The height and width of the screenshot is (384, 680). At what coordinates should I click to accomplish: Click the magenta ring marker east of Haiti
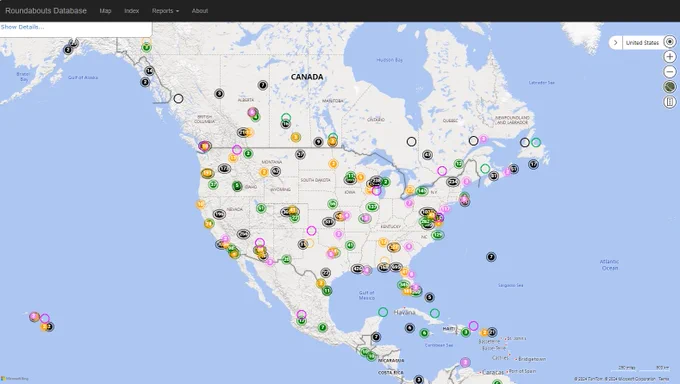click(x=474, y=325)
